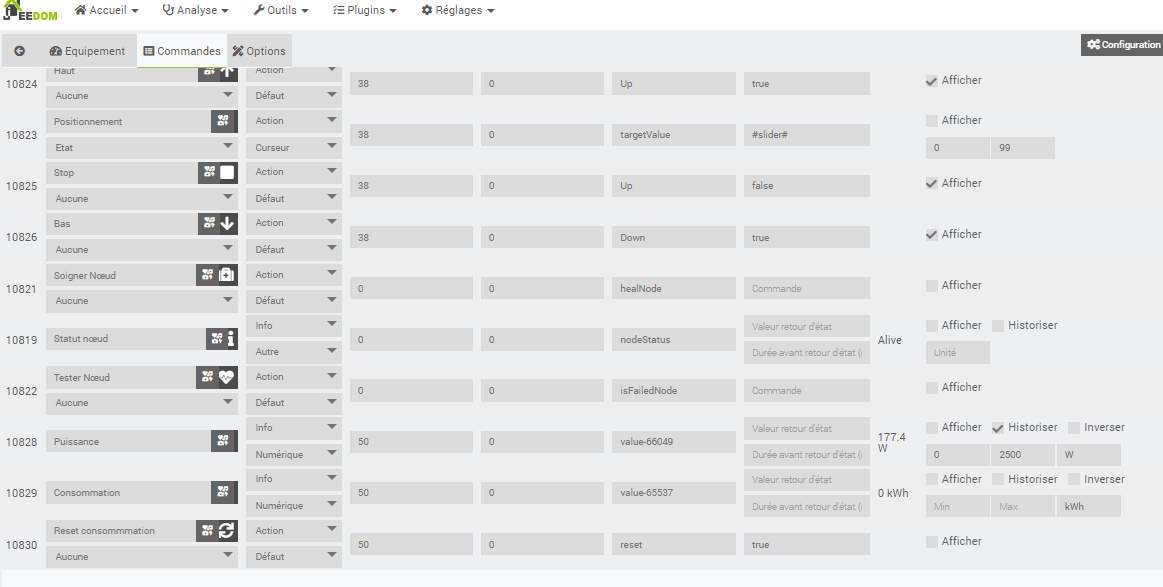Viewport: 1163px width, 587px height.
Task: Click the 2500 max value field for Puissance
Action: (1023, 455)
